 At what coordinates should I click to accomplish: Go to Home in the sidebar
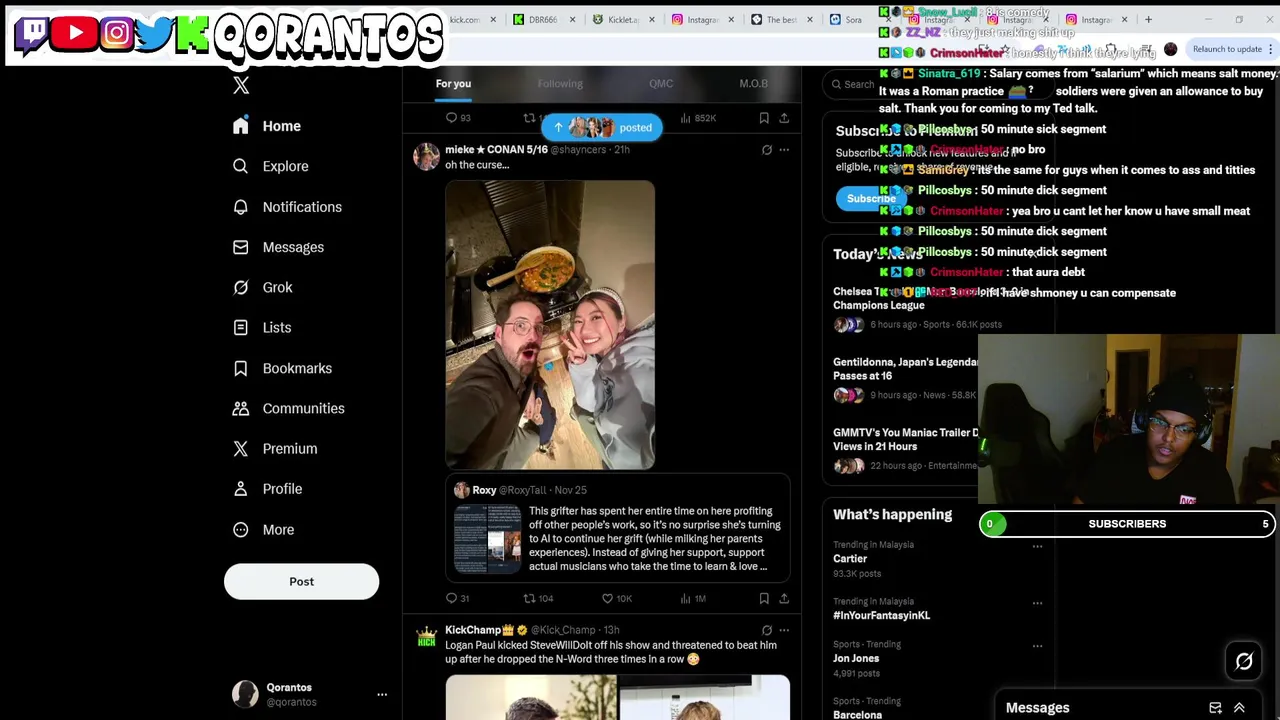point(267,126)
